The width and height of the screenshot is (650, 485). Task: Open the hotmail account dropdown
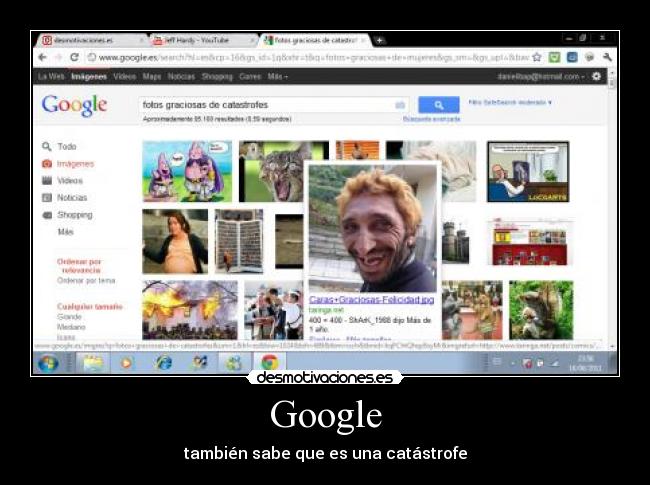point(541,76)
